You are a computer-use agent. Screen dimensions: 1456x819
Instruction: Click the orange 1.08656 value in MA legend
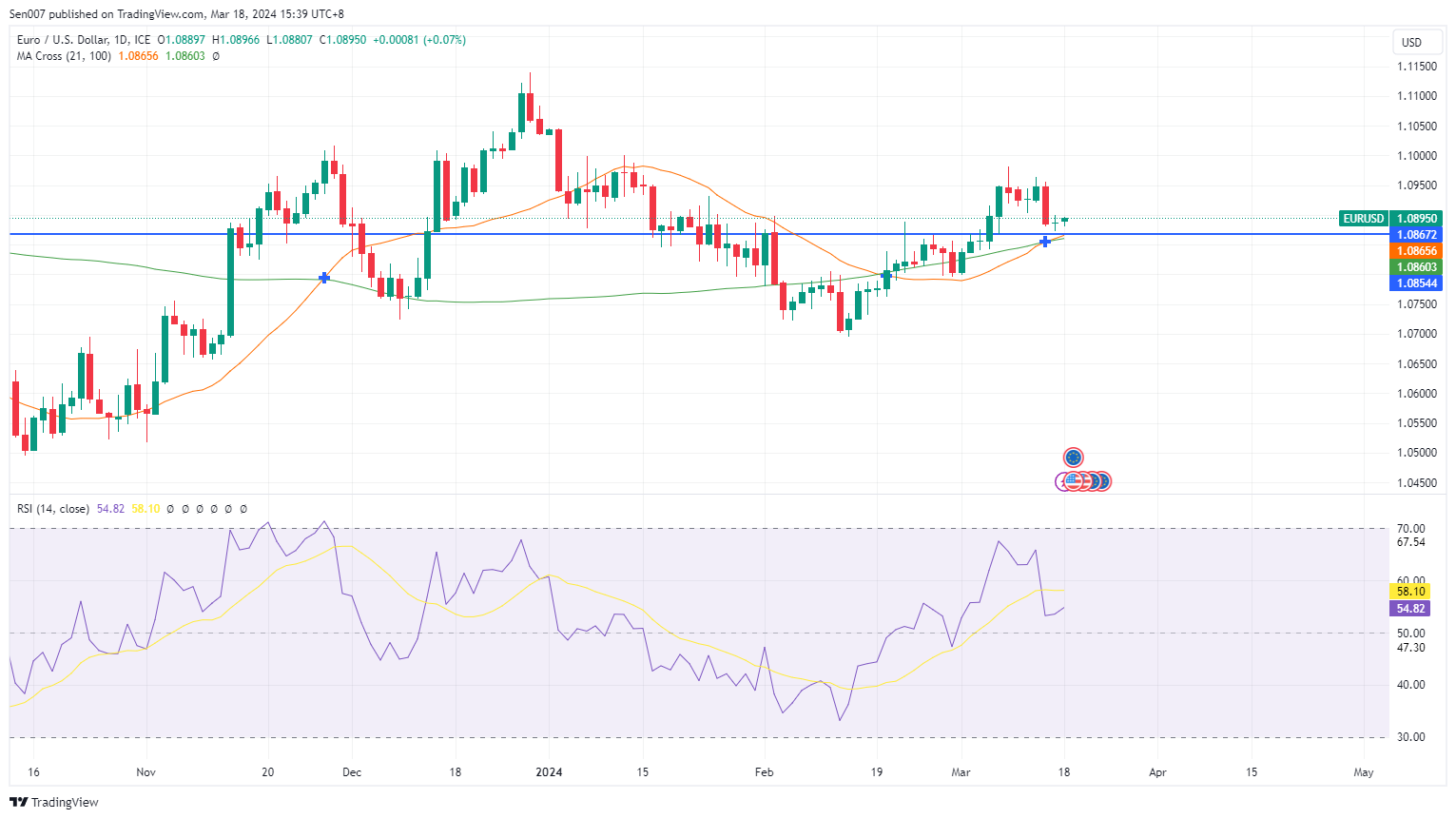tap(137, 56)
